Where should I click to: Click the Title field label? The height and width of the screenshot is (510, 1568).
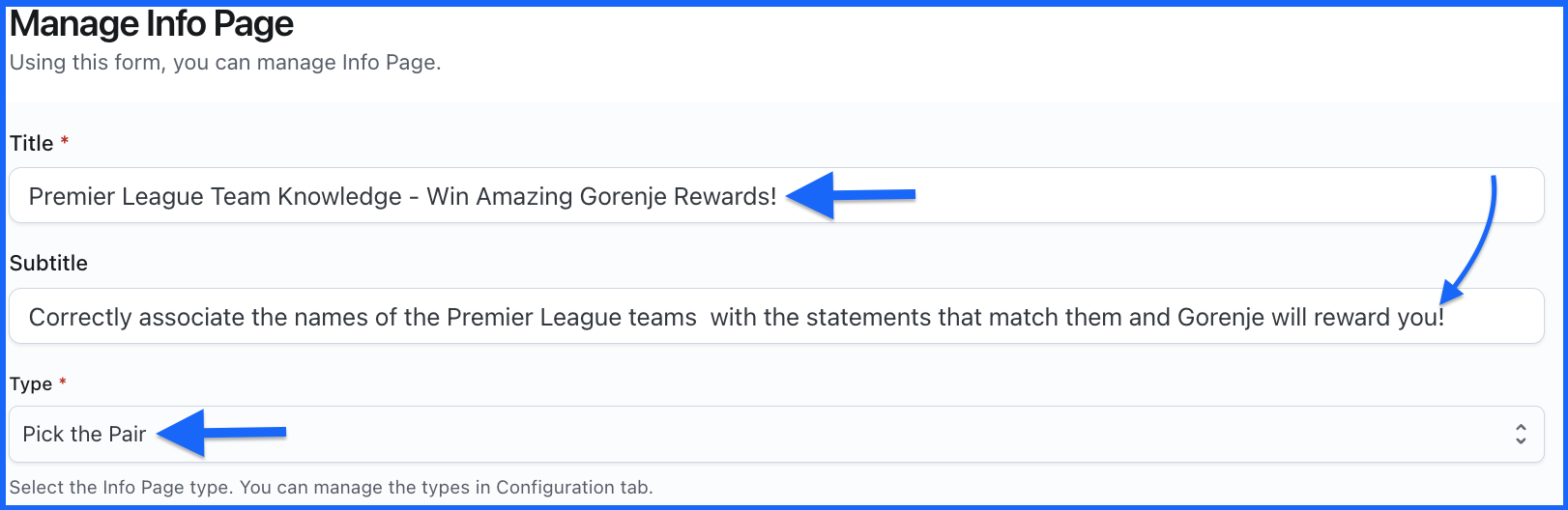[x=31, y=143]
